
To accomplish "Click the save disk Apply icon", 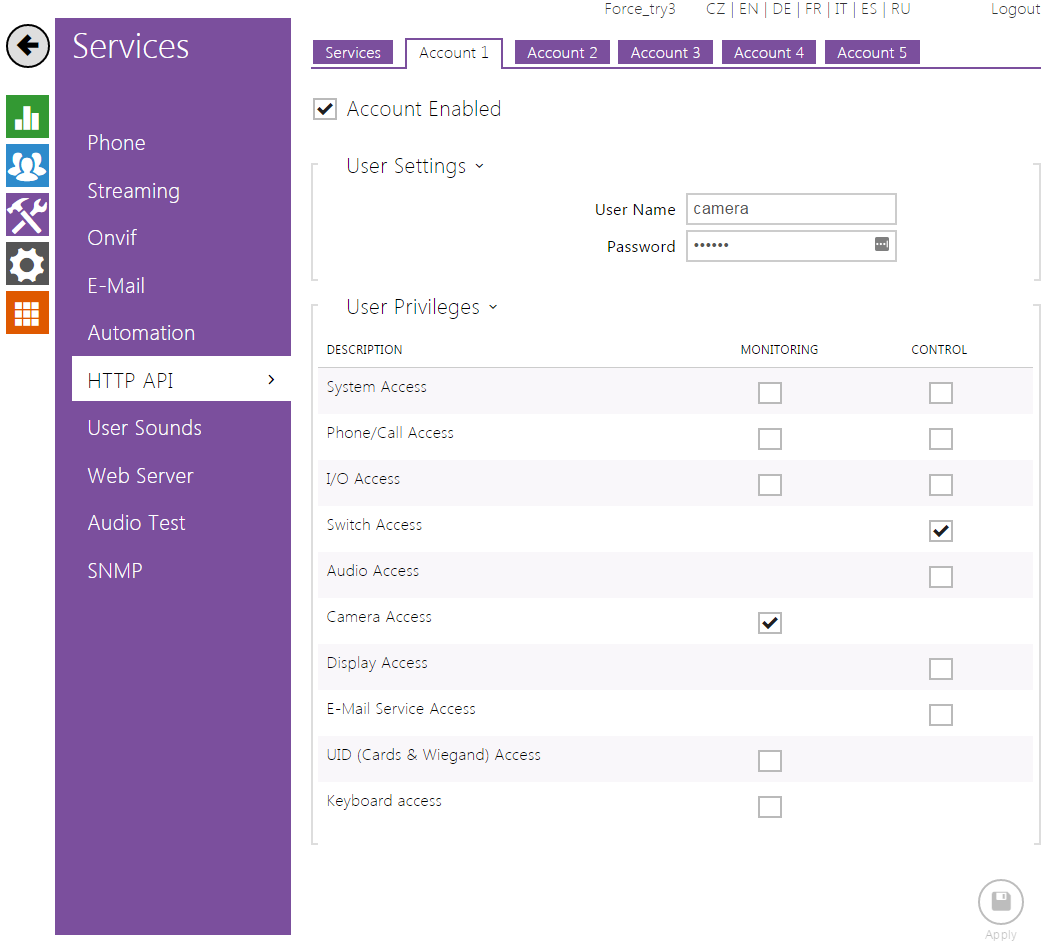I will pyautogui.click(x=1000, y=902).
